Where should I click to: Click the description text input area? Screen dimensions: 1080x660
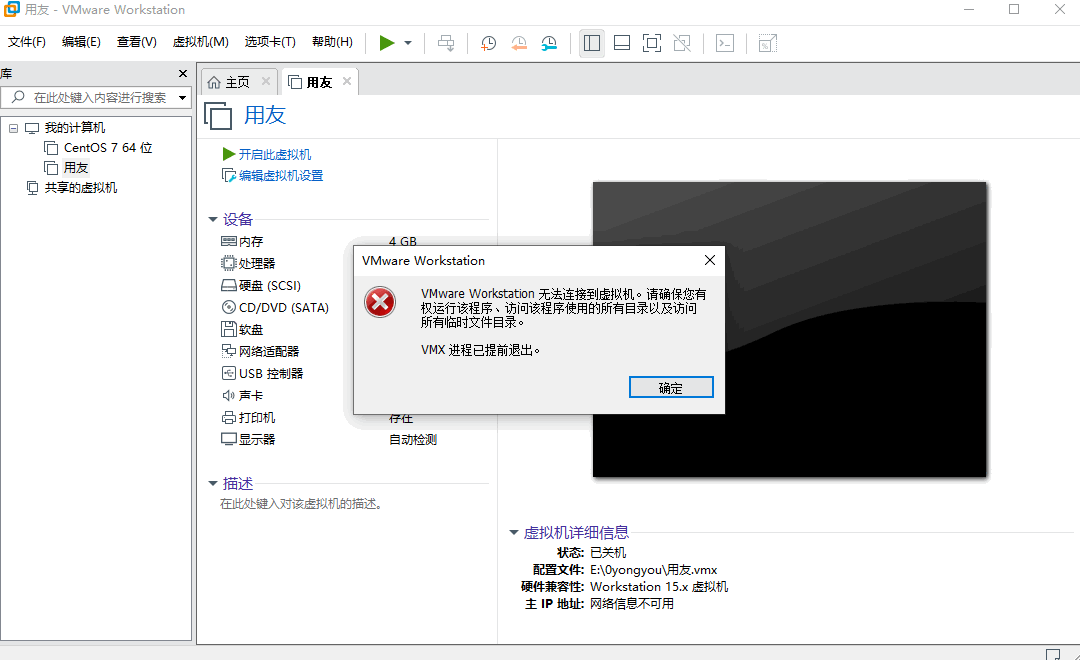click(x=301, y=504)
